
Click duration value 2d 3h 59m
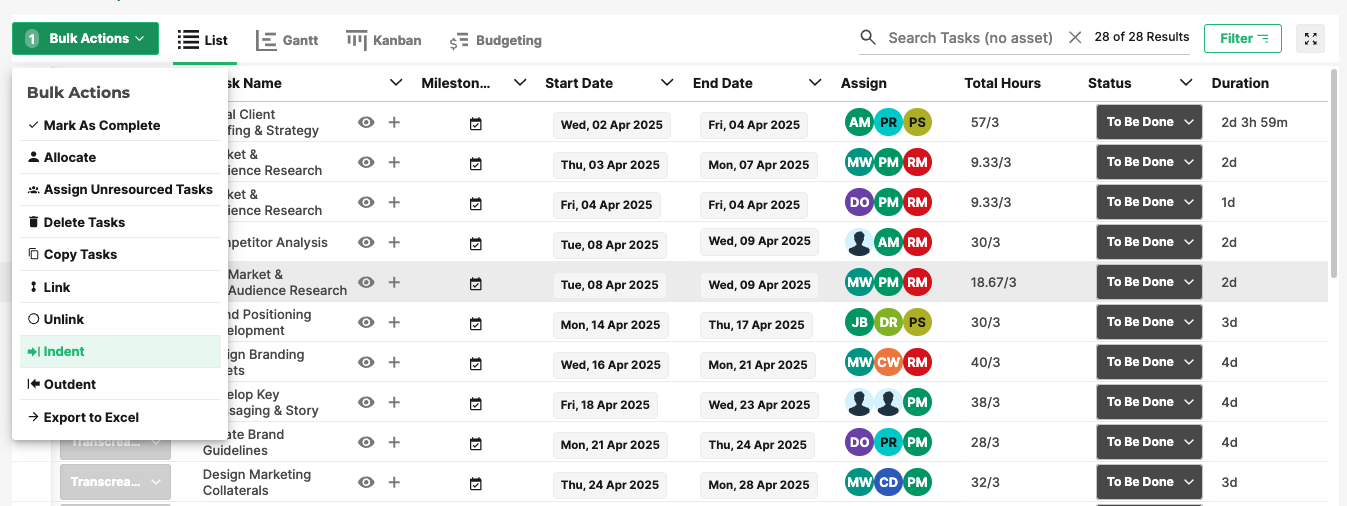coord(1254,122)
